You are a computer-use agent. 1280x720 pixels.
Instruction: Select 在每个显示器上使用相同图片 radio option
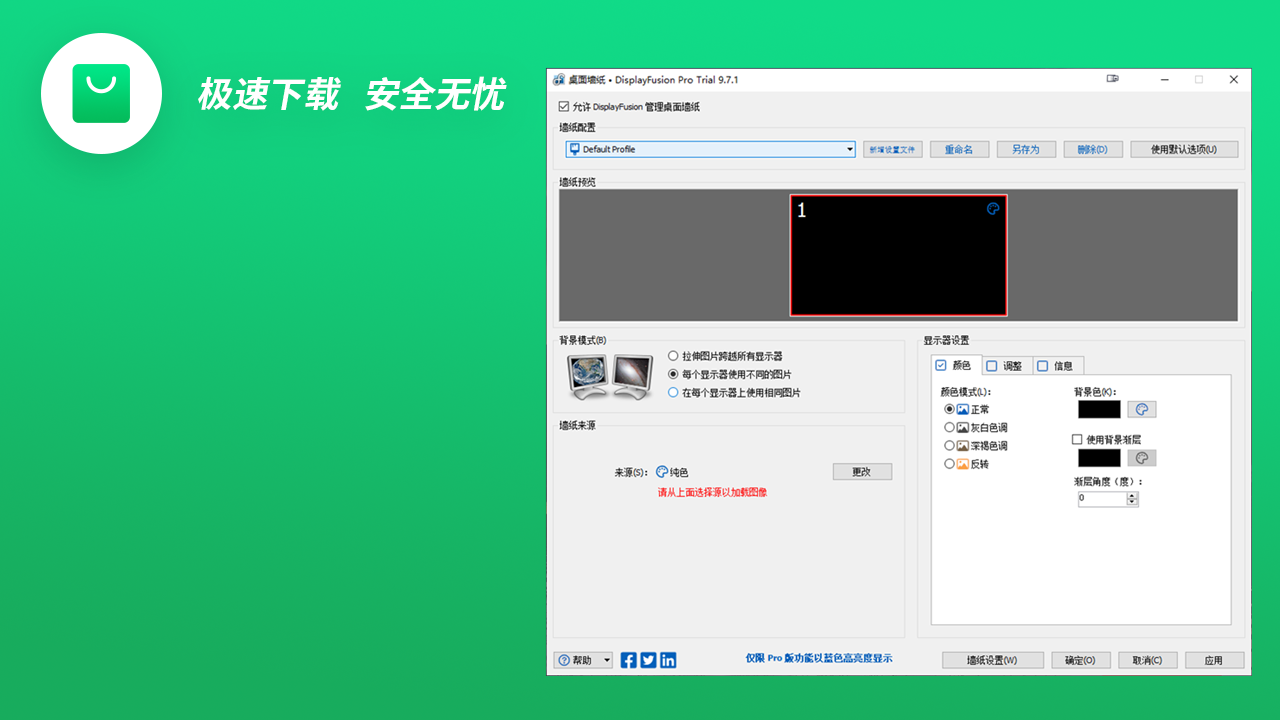pos(673,393)
